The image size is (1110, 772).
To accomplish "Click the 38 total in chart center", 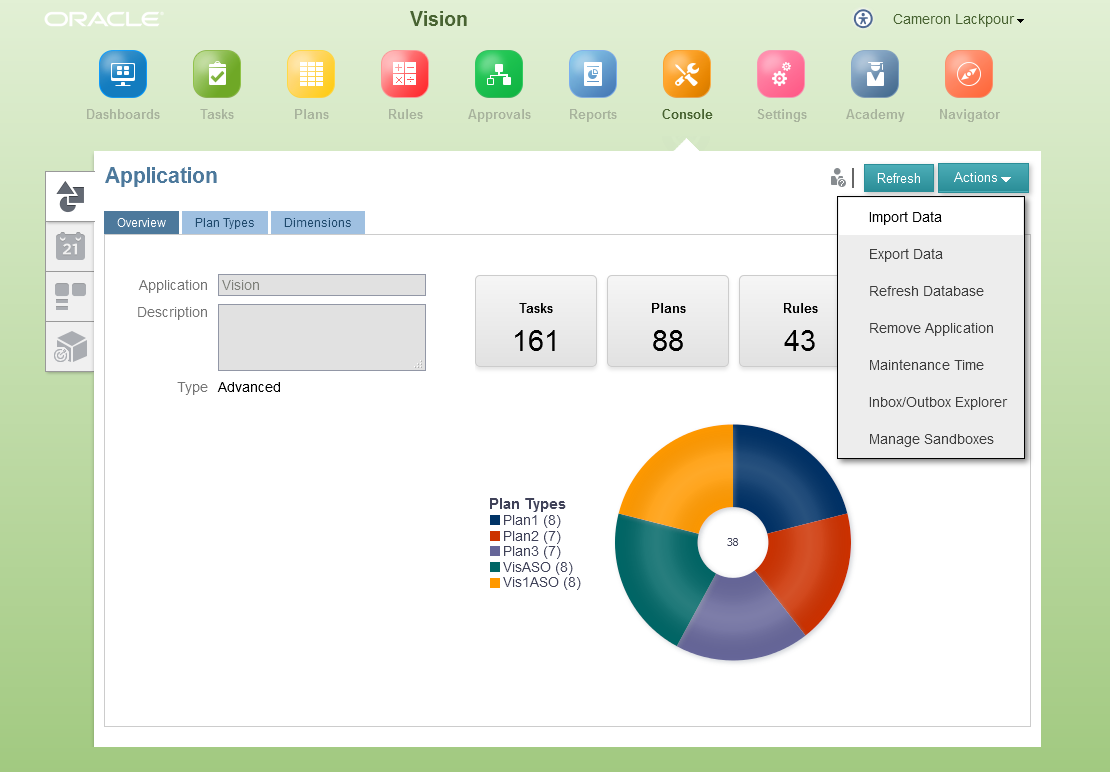I will point(733,542).
